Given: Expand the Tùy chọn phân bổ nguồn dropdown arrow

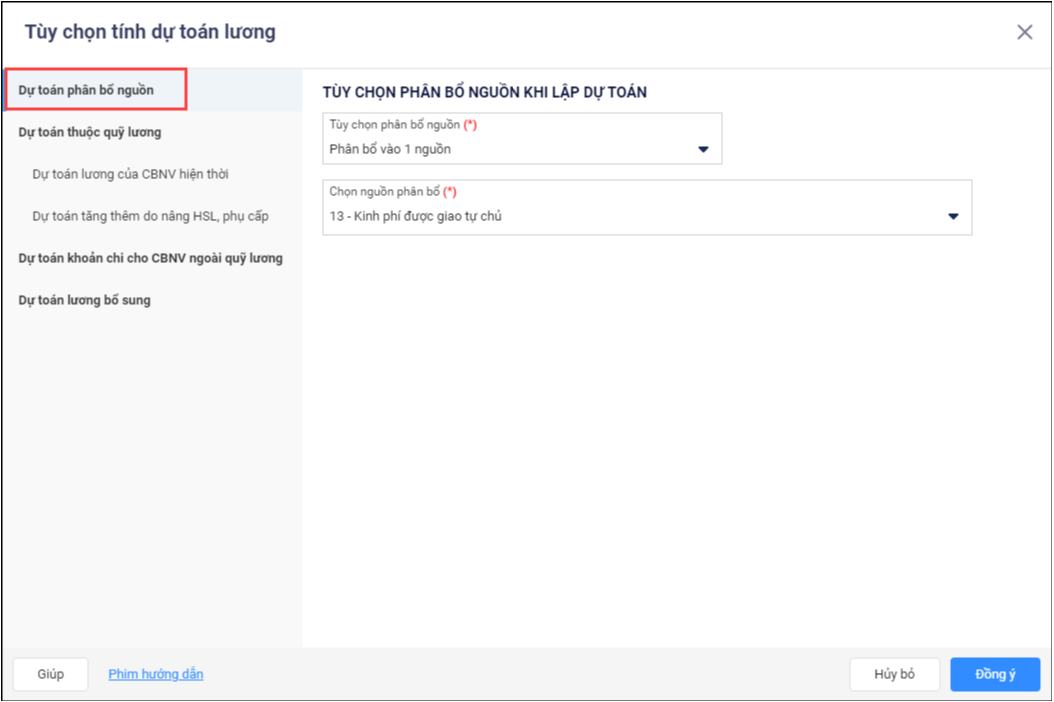Looking at the screenshot, I should 703,149.
